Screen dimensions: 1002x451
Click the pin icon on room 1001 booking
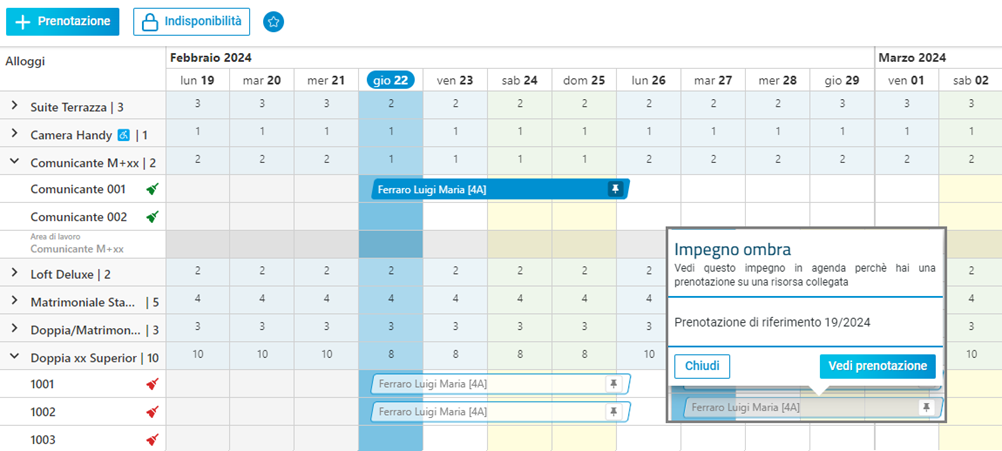coord(613,383)
